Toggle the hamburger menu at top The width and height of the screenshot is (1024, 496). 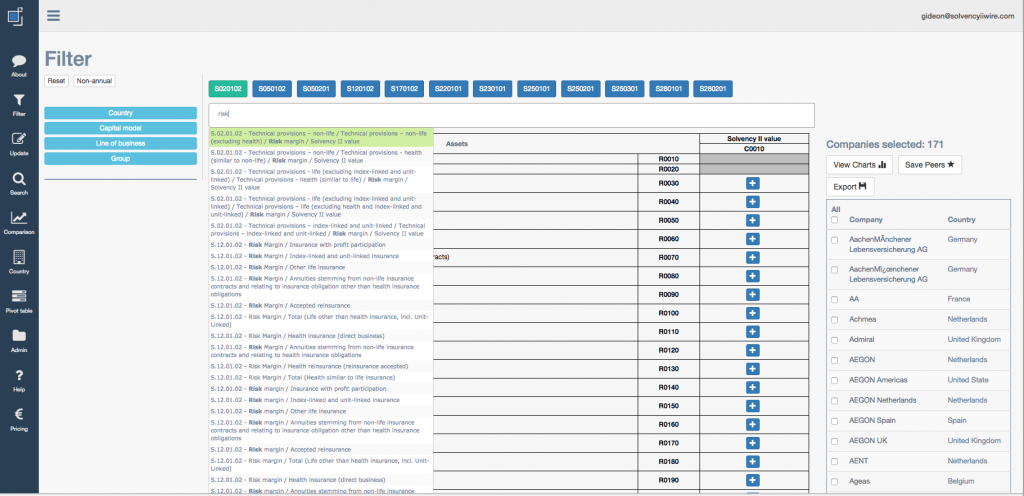pos(53,15)
